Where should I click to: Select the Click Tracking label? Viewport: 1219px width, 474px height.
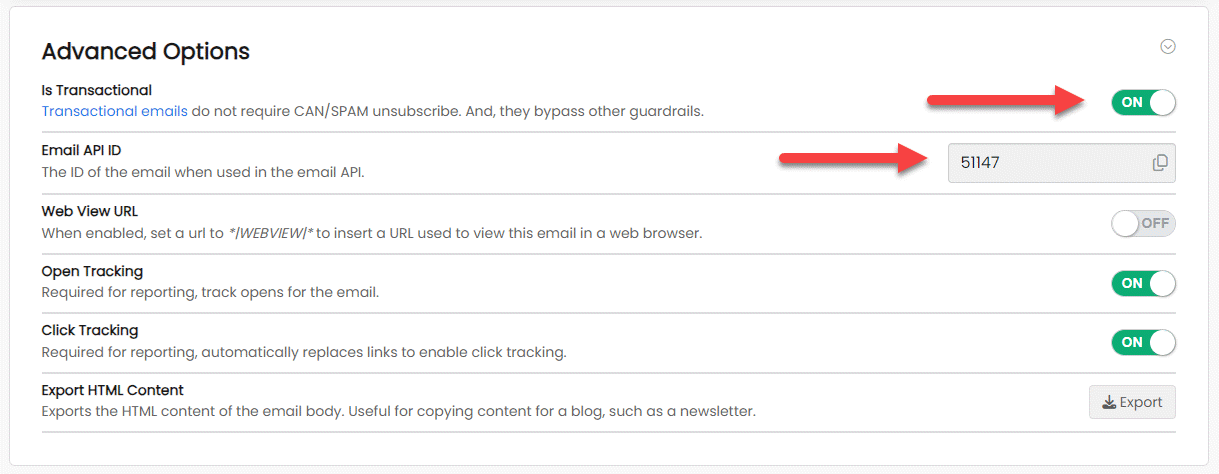(90, 330)
